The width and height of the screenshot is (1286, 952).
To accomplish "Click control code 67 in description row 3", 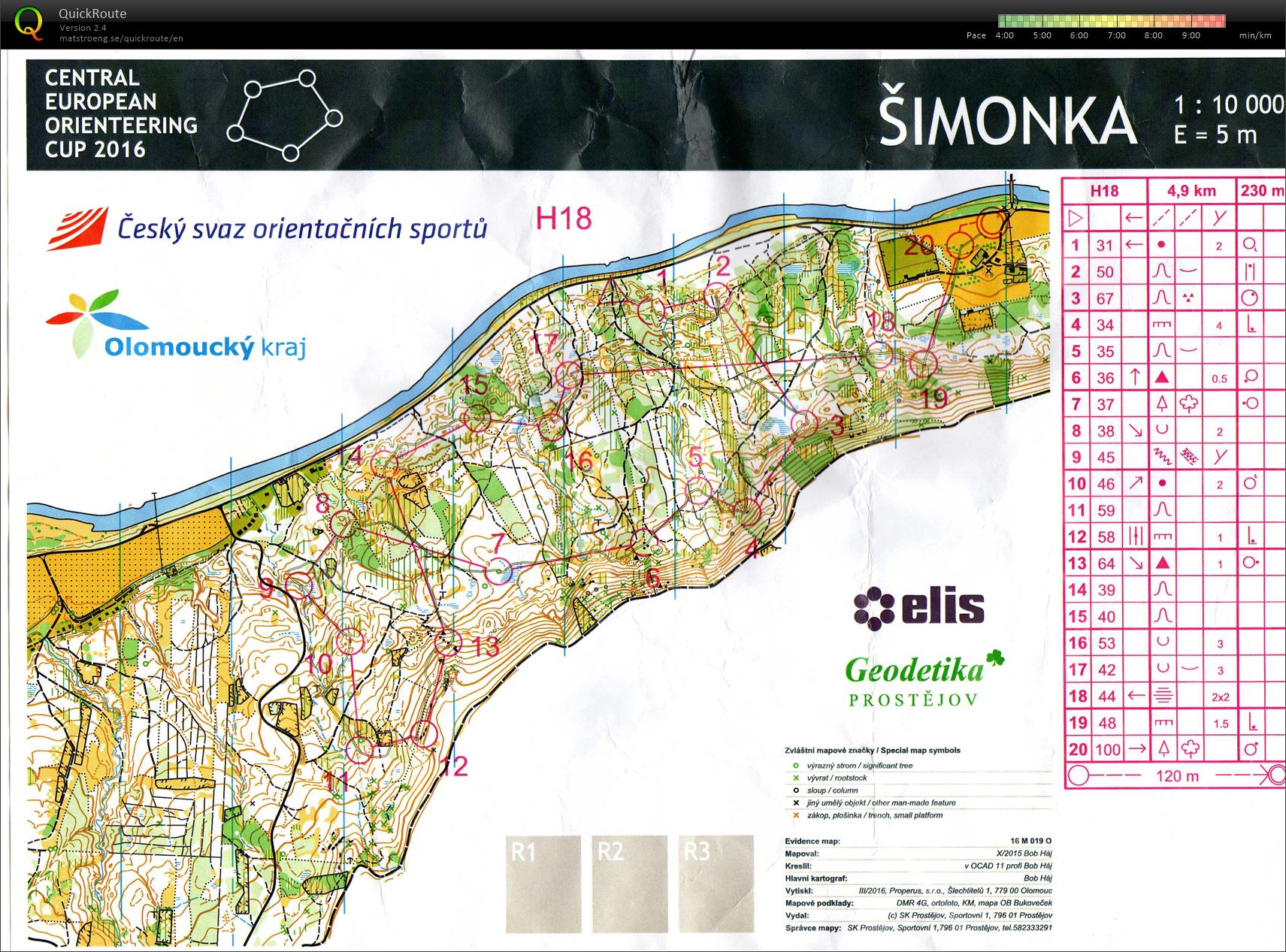I will (1104, 298).
